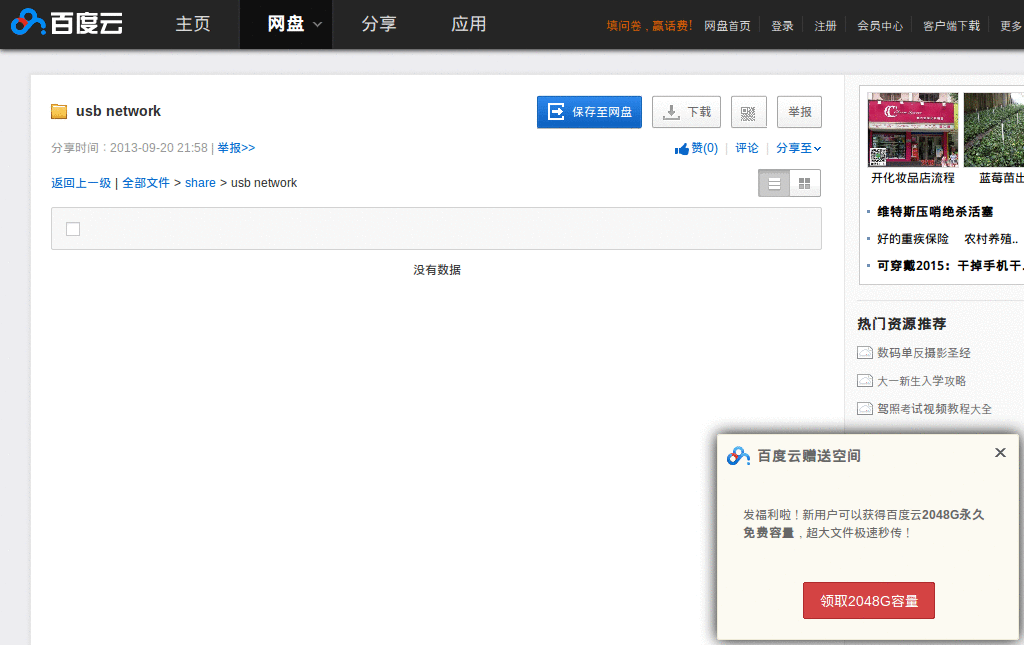Open the QR code button

pyautogui.click(x=748, y=112)
